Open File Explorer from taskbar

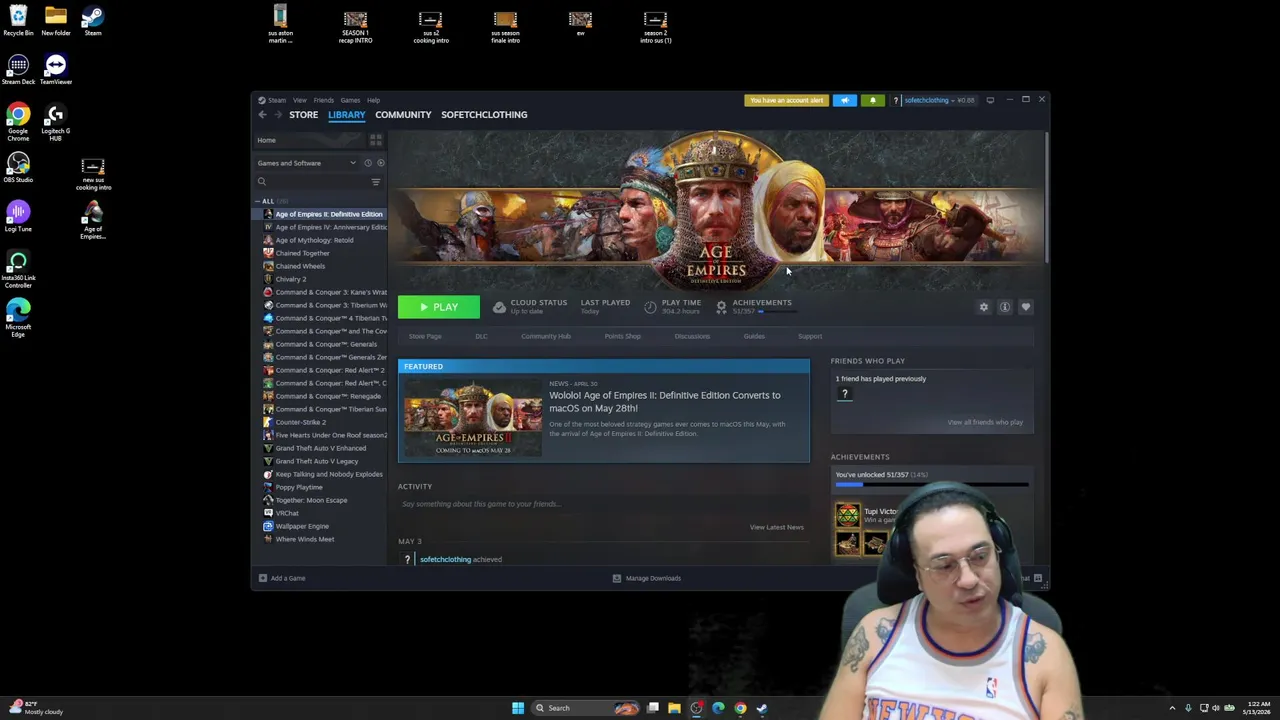(674, 708)
